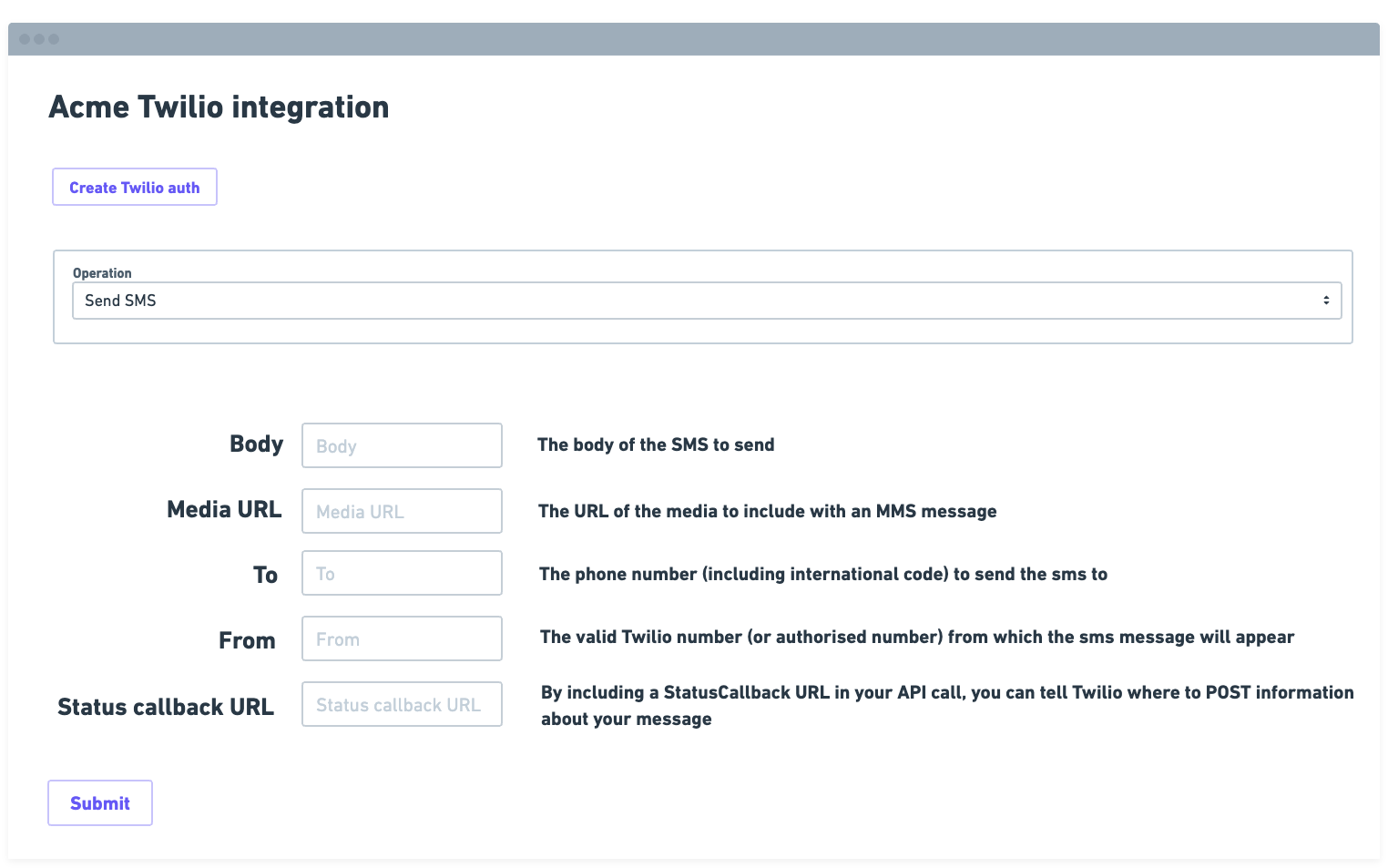The width and height of the screenshot is (1388, 868).
Task: Click the Acme Twilio integration heading
Action: coord(219,107)
